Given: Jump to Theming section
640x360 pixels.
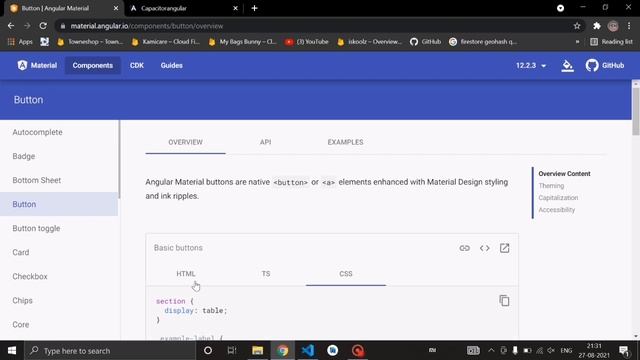Looking at the screenshot, I should click(x=551, y=186).
